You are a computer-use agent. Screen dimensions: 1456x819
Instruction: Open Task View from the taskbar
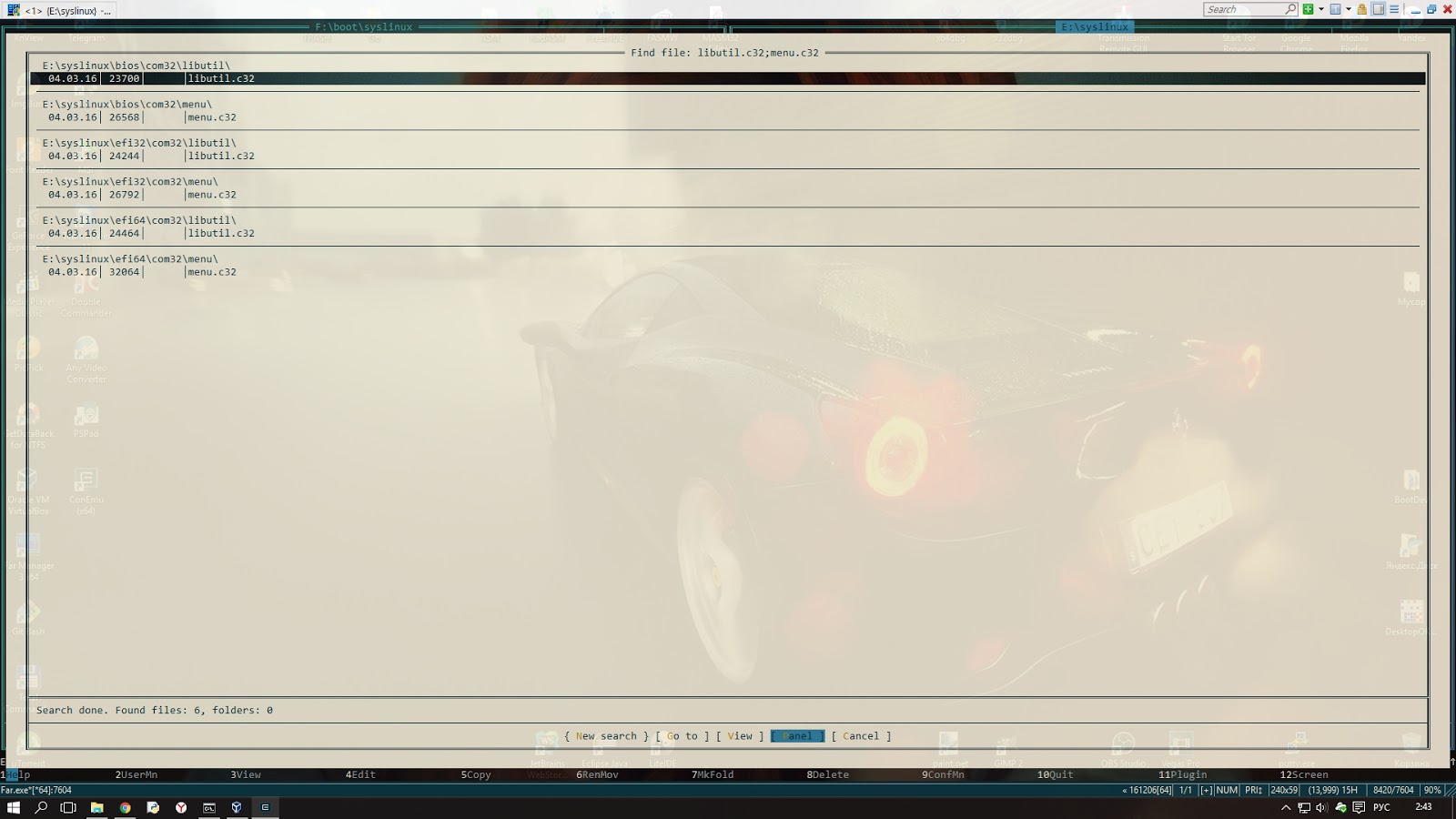[68, 807]
